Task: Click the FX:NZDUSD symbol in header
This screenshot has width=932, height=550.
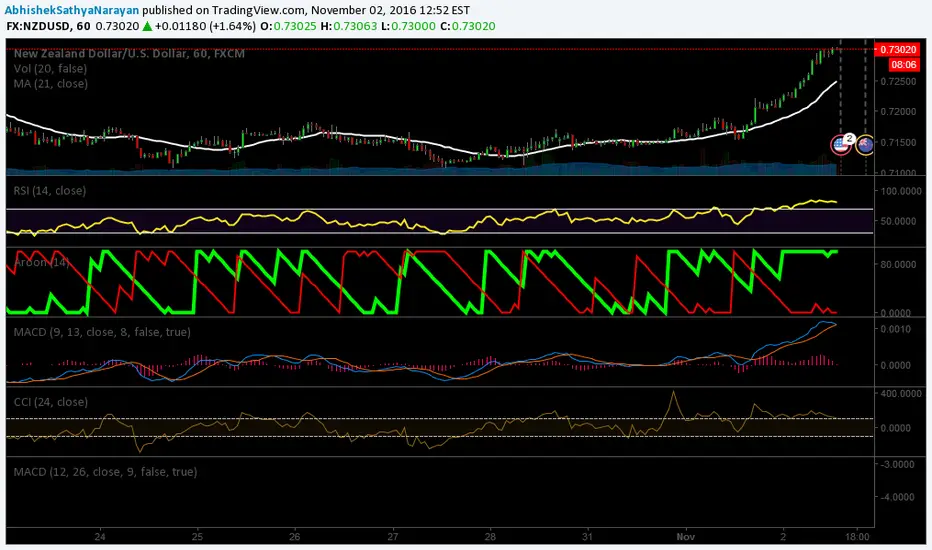Action: (x=39, y=26)
